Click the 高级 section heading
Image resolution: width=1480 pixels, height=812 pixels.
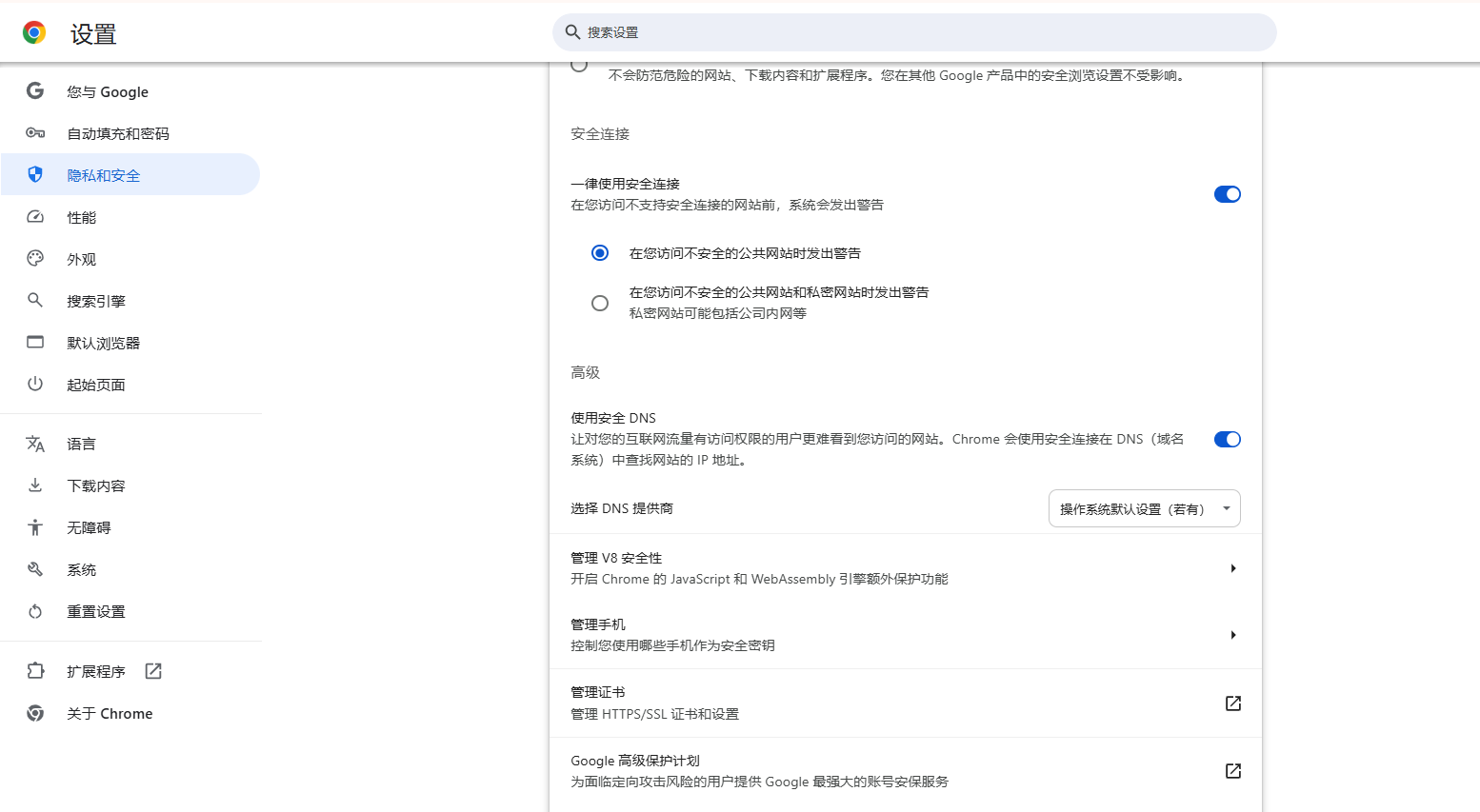click(x=586, y=372)
